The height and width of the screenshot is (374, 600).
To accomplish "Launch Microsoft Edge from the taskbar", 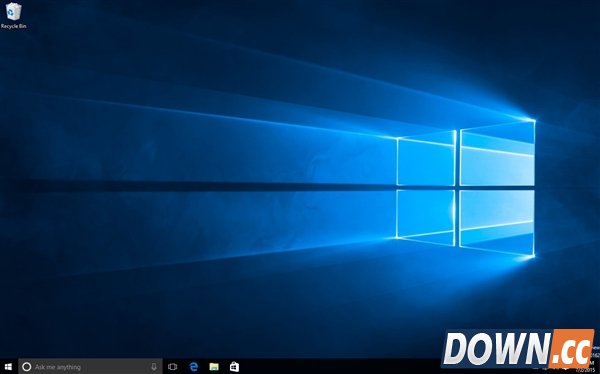I will tap(194, 367).
